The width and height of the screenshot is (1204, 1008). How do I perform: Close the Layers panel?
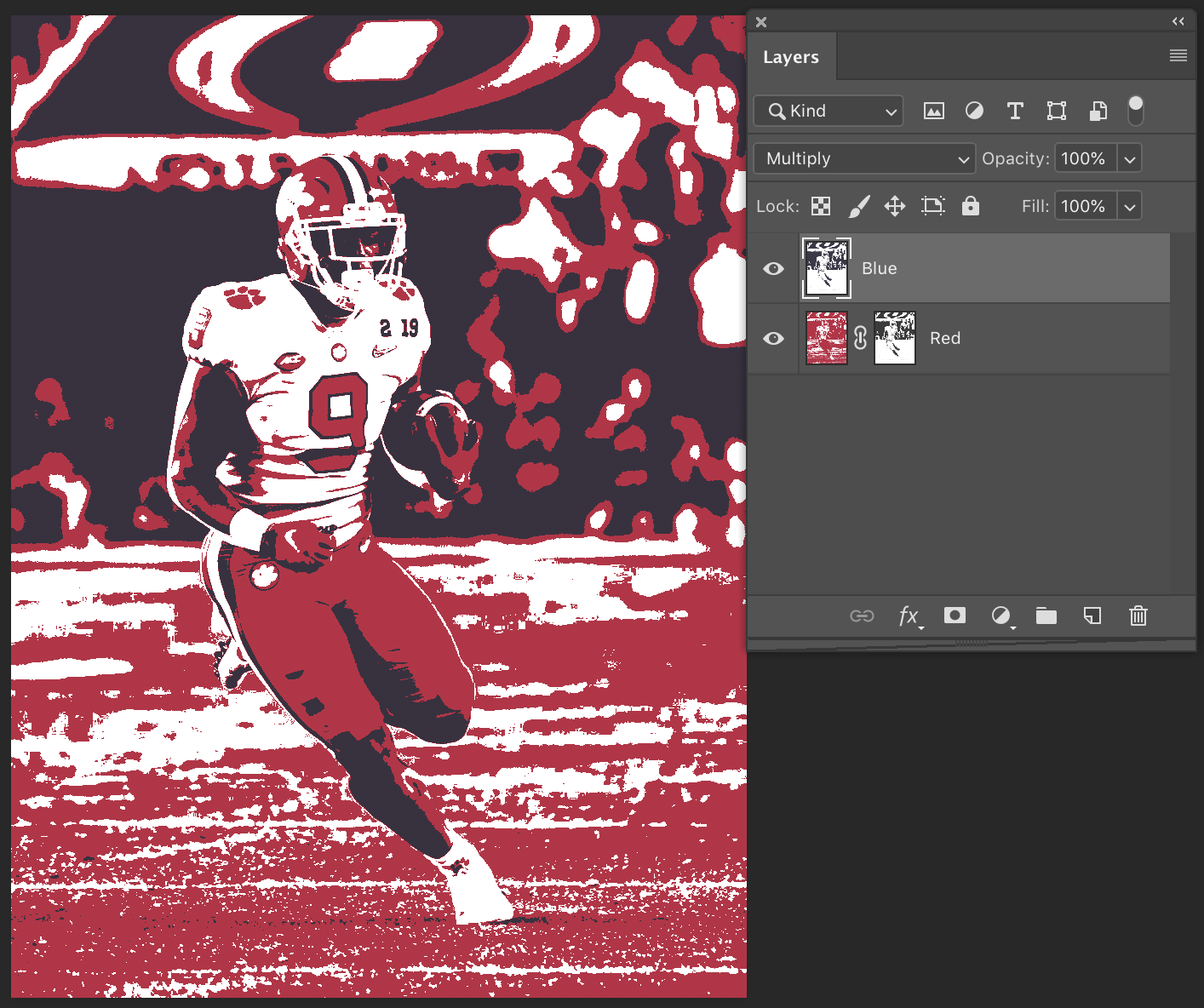pyautogui.click(x=761, y=22)
